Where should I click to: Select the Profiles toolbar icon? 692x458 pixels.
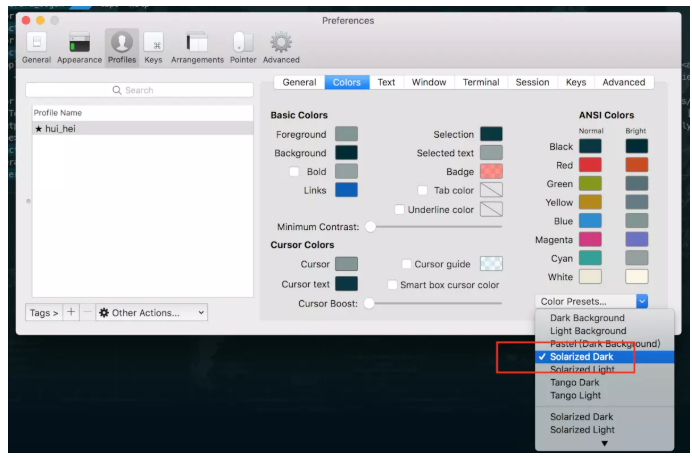[122, 46]
